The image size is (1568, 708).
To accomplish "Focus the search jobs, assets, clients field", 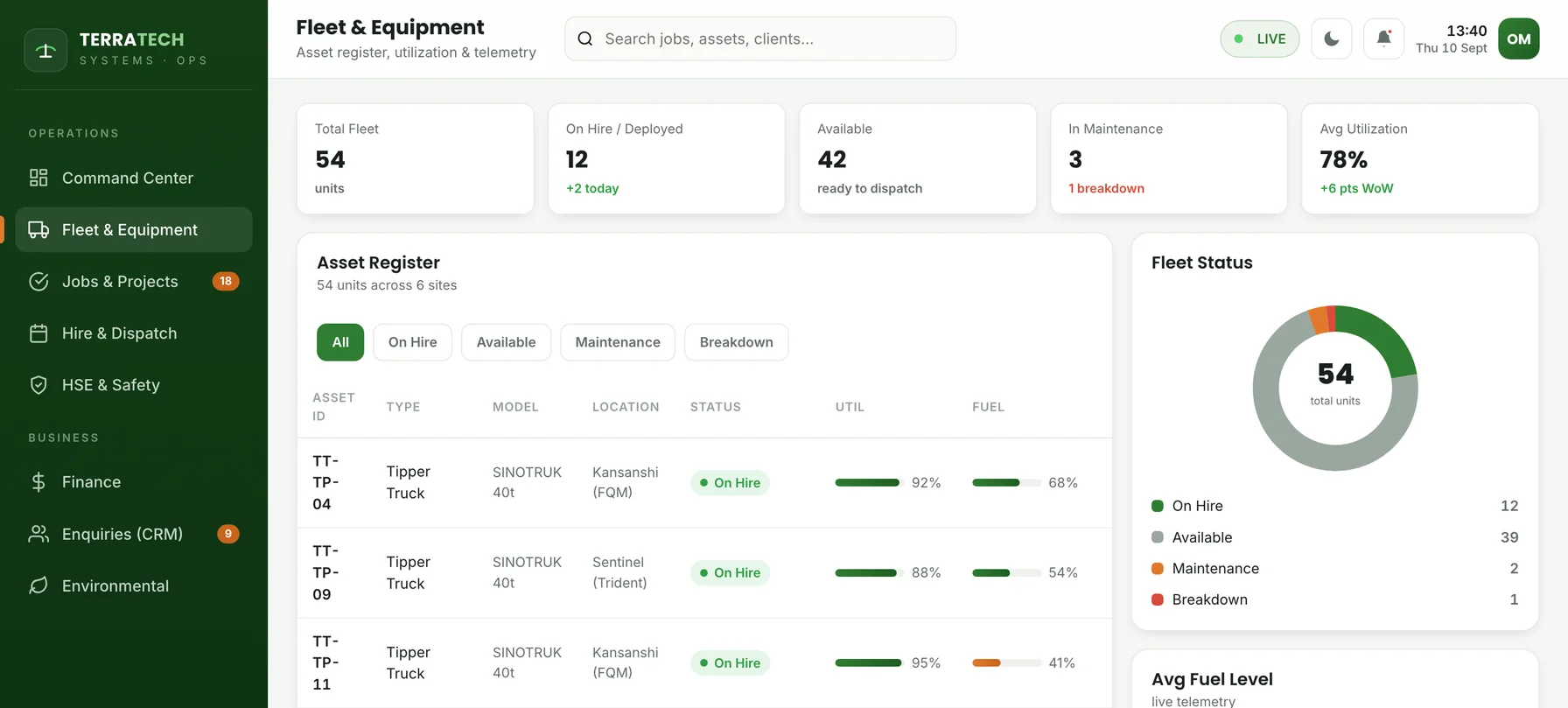I will [759, 39].
